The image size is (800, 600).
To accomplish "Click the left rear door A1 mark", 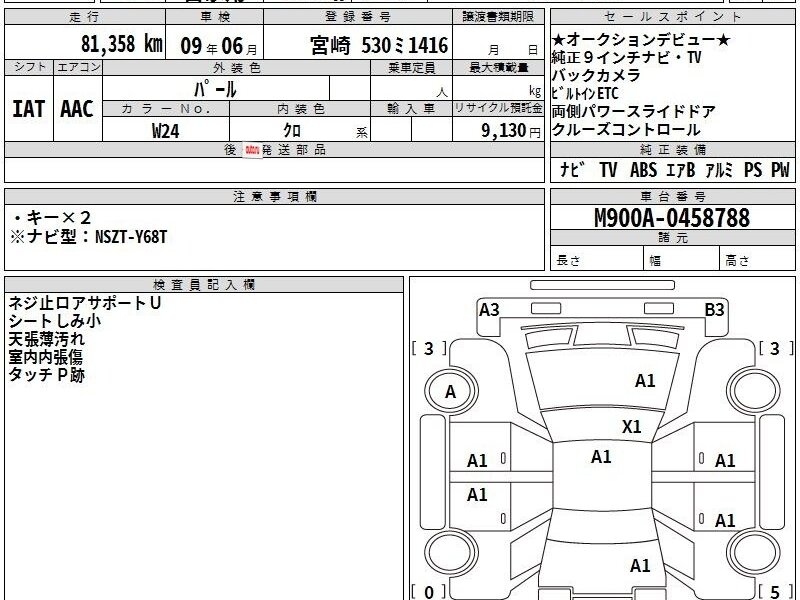I will tap(477, 494).
